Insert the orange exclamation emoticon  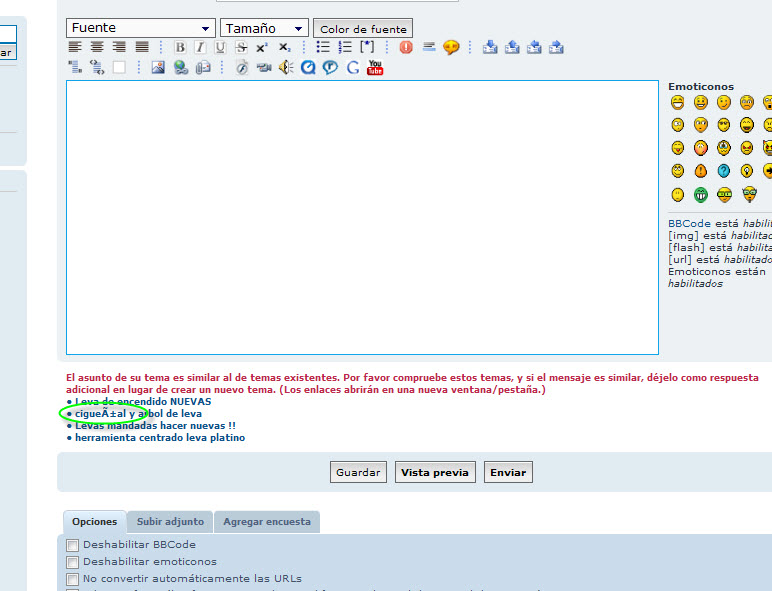pyautogui.click(x=701, y=171)
